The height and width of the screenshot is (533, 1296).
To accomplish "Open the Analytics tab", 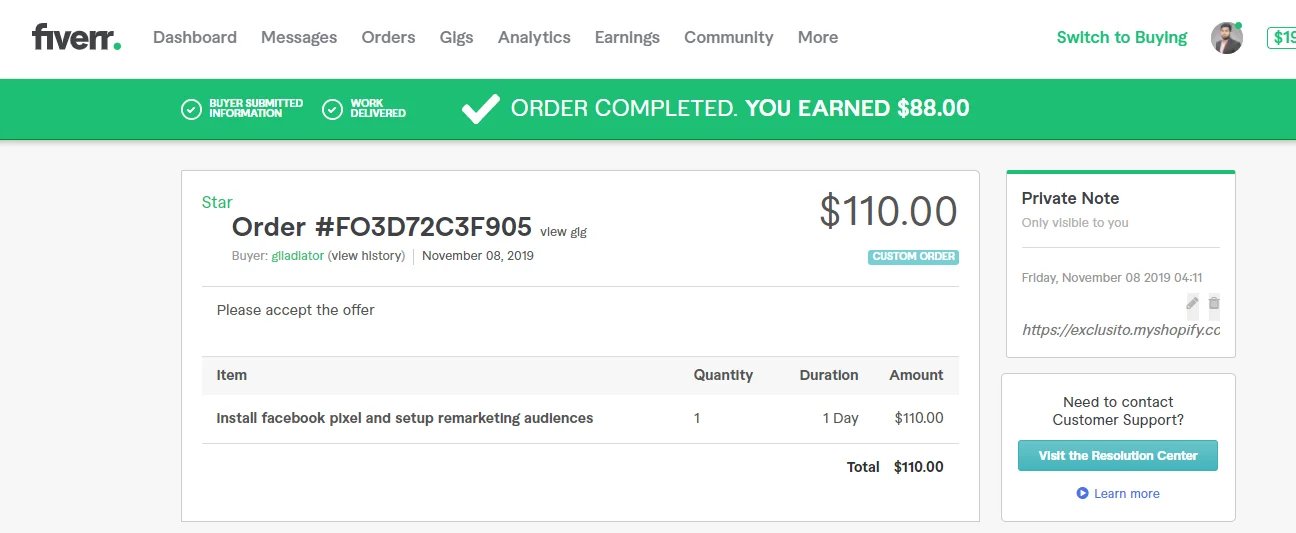I will [x=534, y=38].
